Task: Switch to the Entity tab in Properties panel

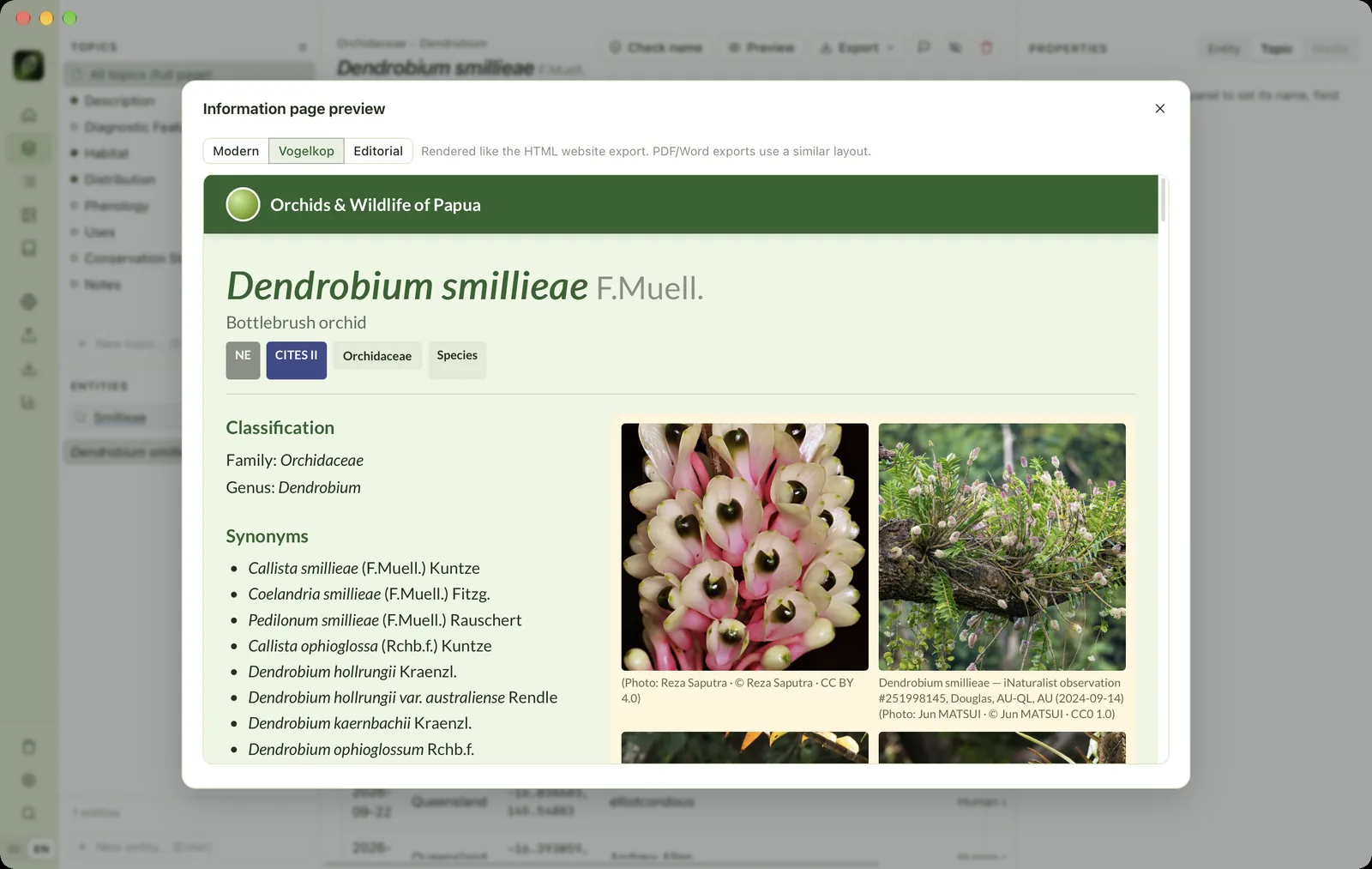Action: 1224,49
